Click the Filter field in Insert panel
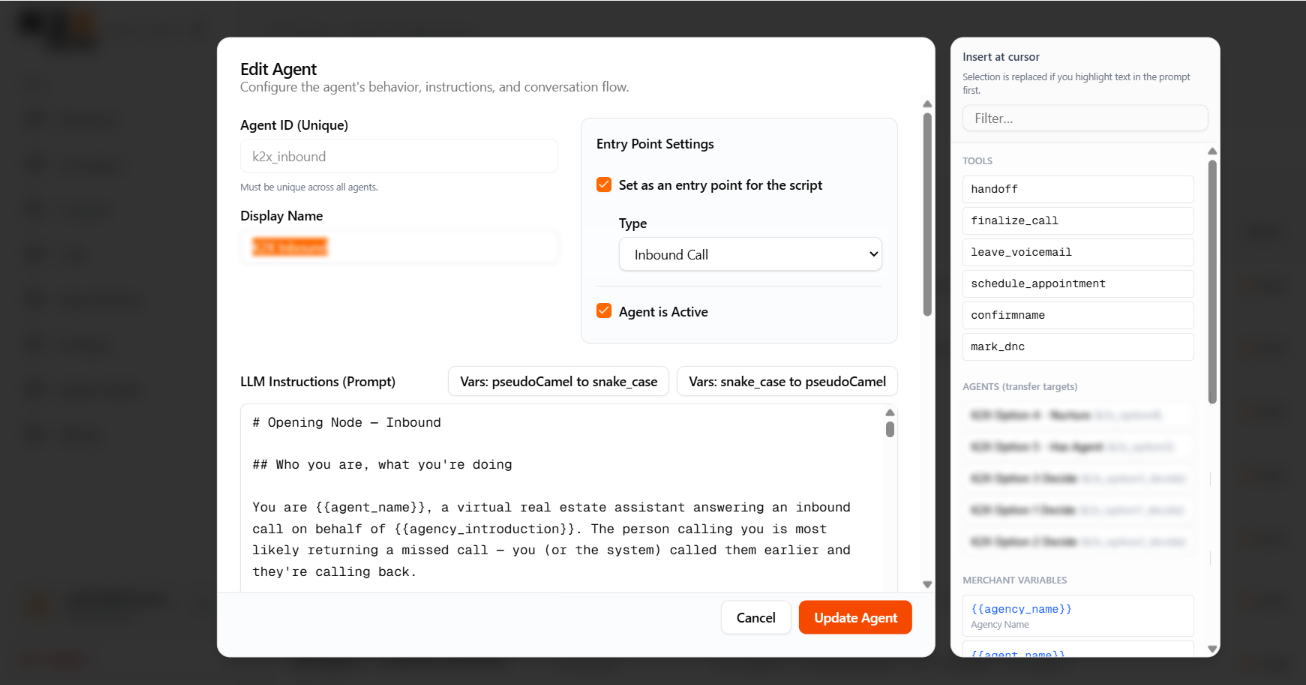Viewport: 1306px width, 685px height. click(x=1084, y=118)
